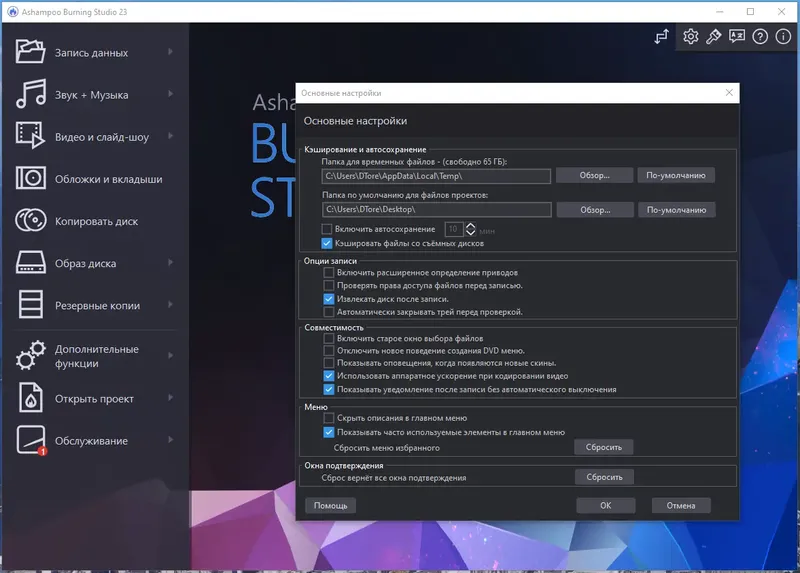Click the Помощь button

(x=331, y=505)
